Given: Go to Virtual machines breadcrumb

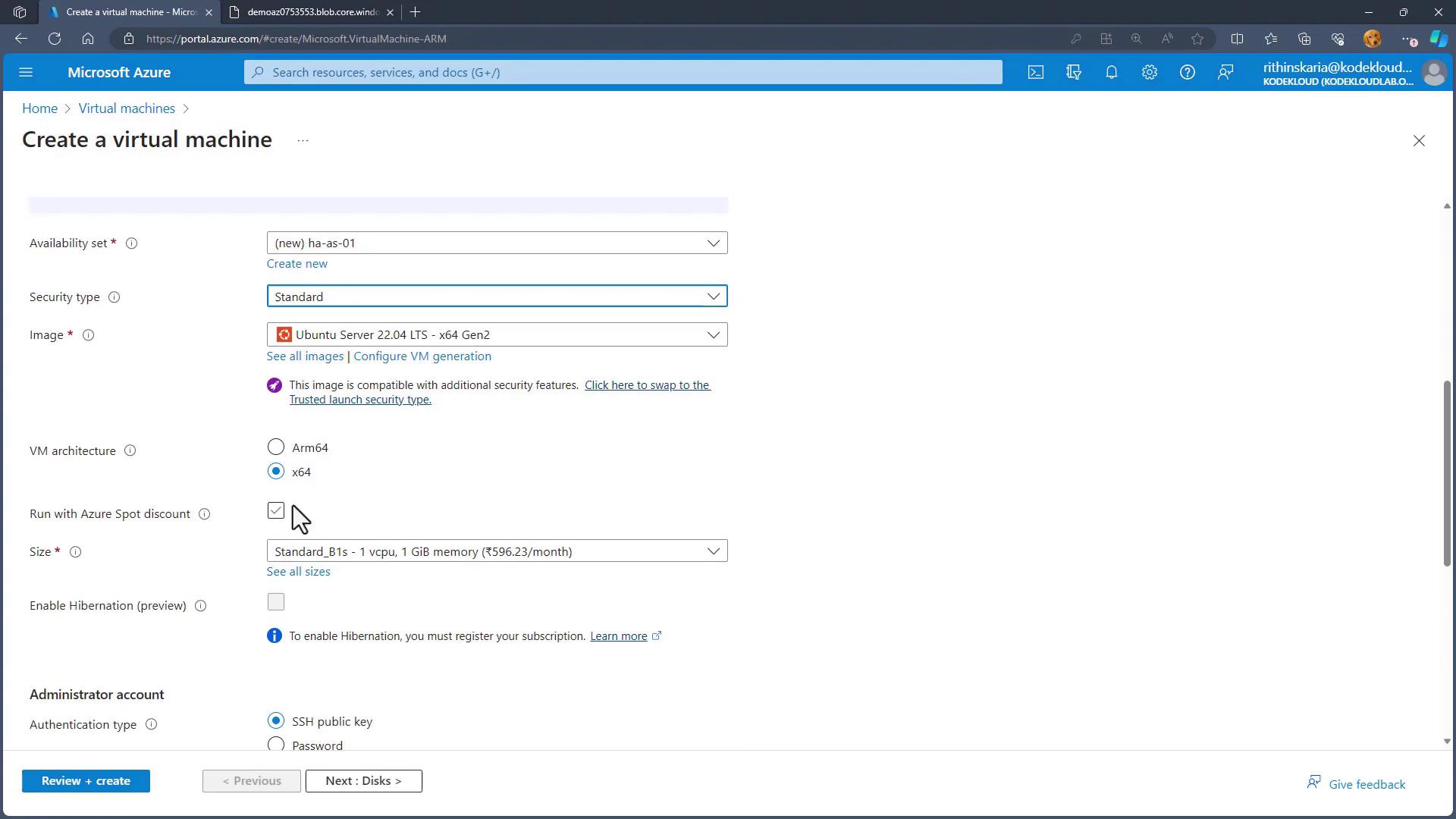Looking at the screenshot, I should [x=127, y=108].
